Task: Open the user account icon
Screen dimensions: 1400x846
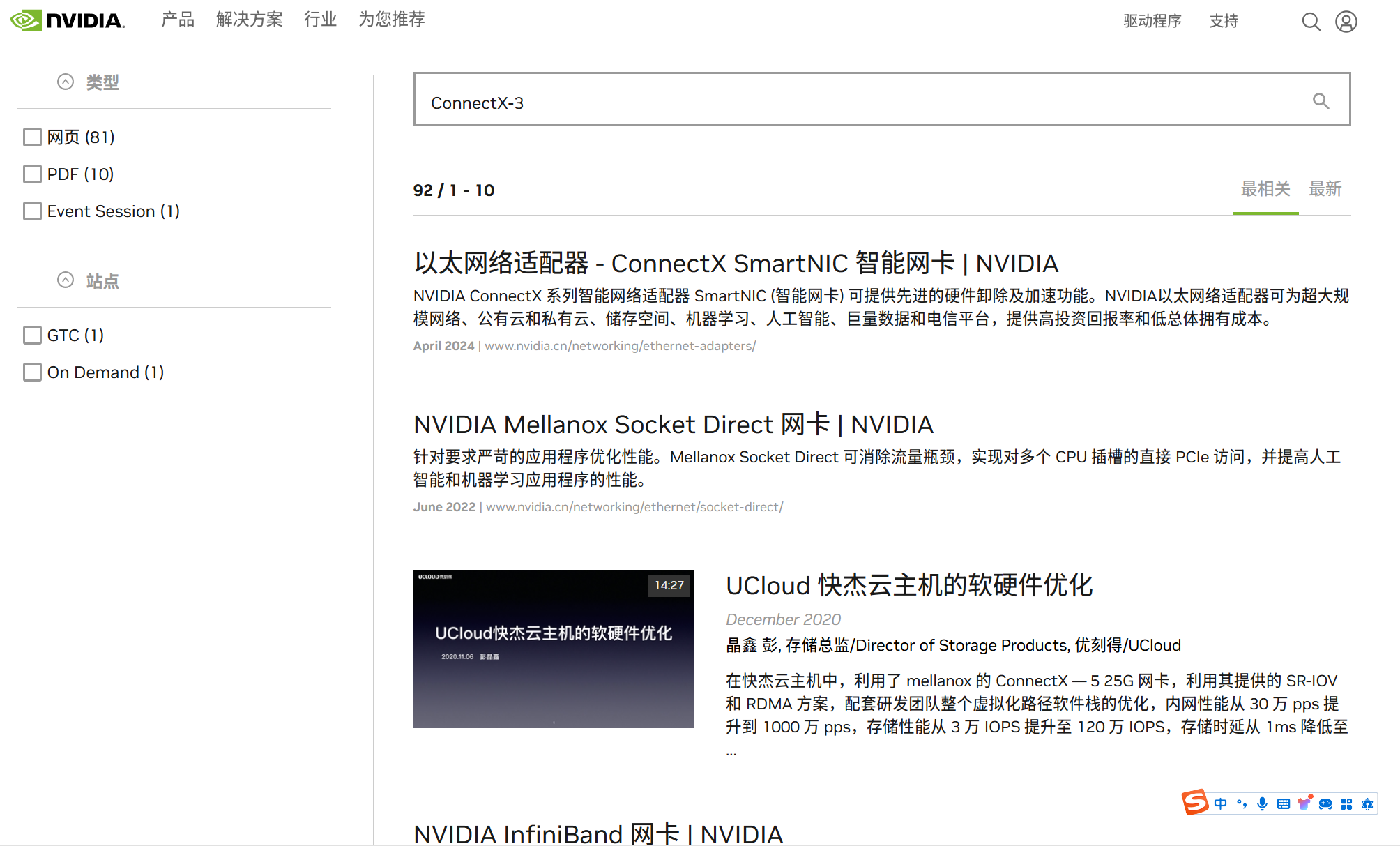Action: click(1346, 22)
